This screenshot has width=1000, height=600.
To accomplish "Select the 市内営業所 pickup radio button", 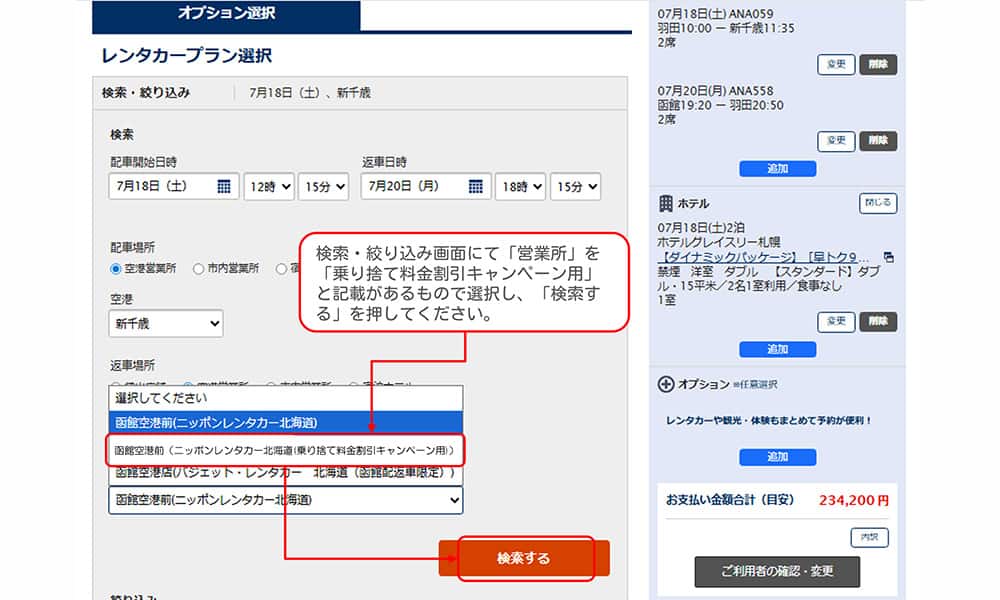I will pos(198,269).
